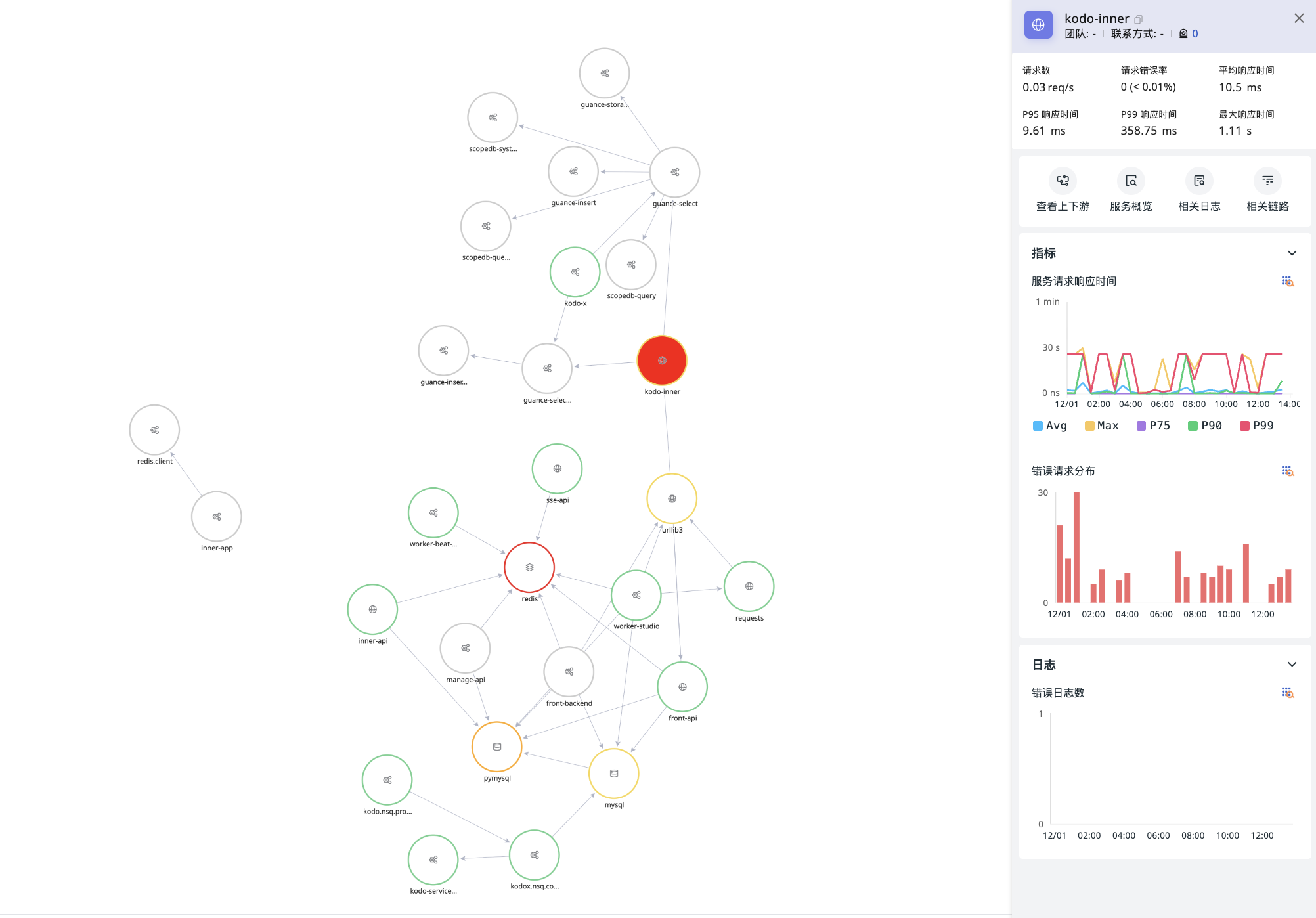Collapse the 指标 section

click(x=1292, y=253)
